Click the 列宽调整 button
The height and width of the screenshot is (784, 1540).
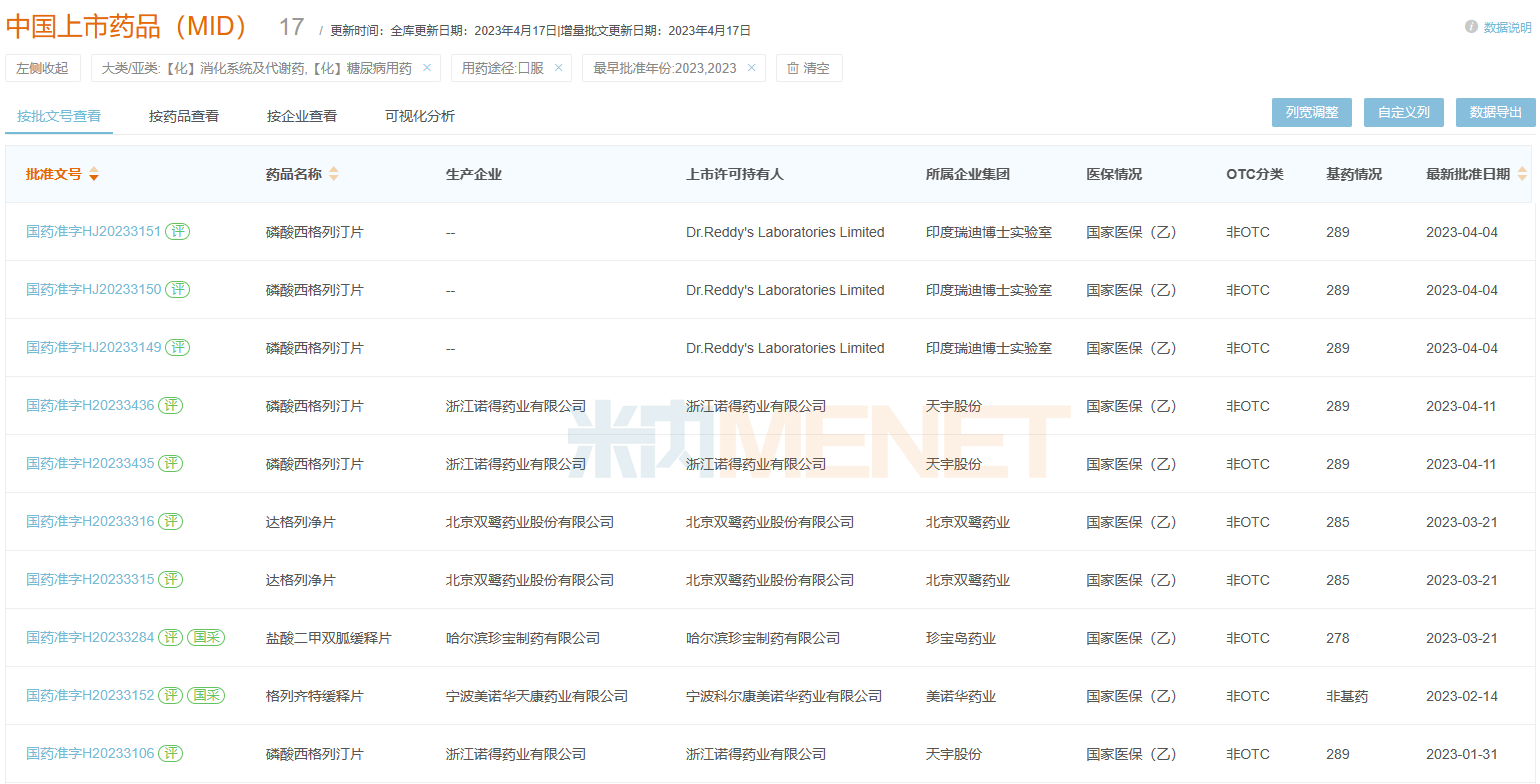click(x=1312, y=113)
